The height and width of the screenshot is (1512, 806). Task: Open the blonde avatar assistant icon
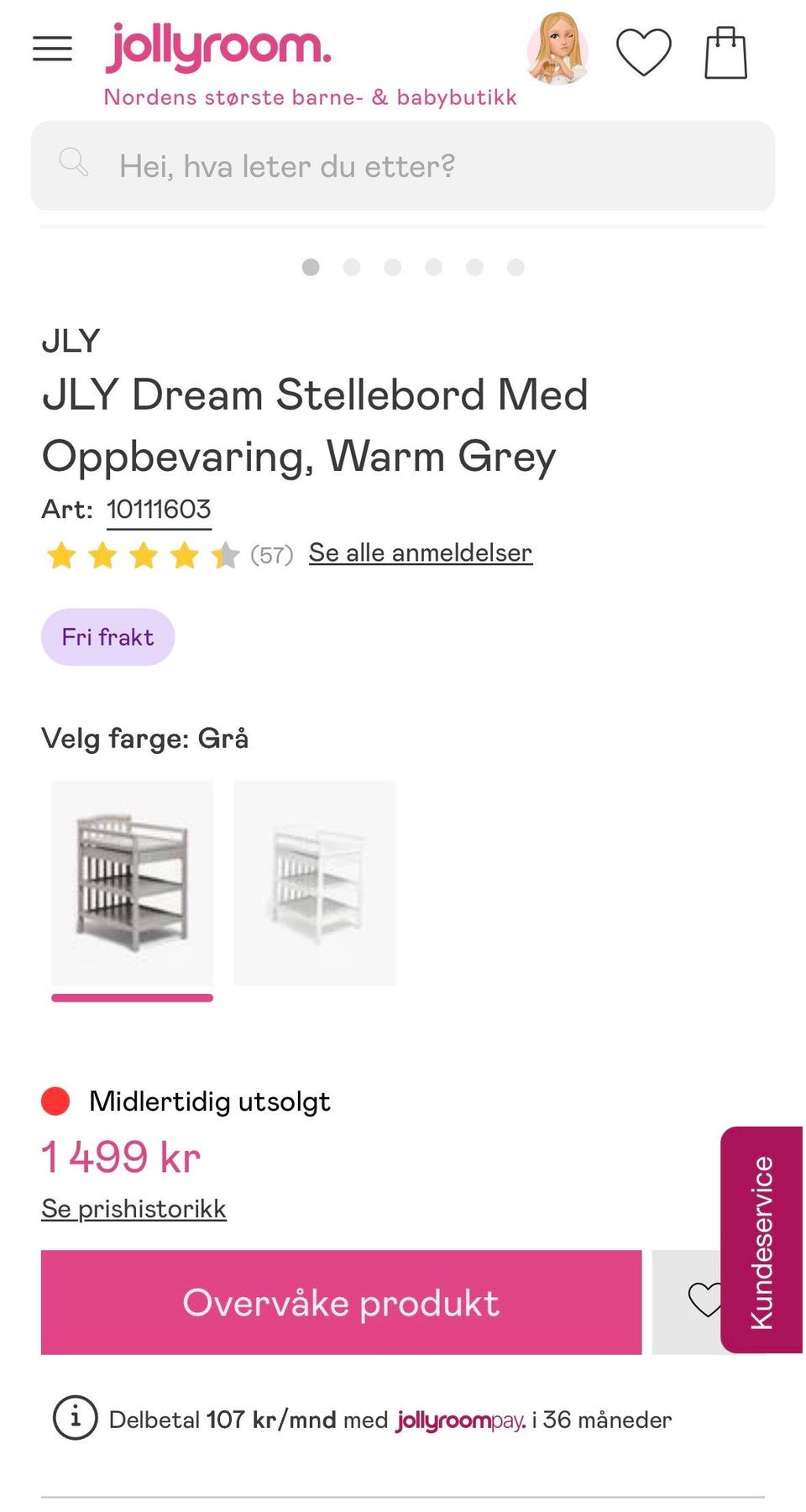(556, 49)
